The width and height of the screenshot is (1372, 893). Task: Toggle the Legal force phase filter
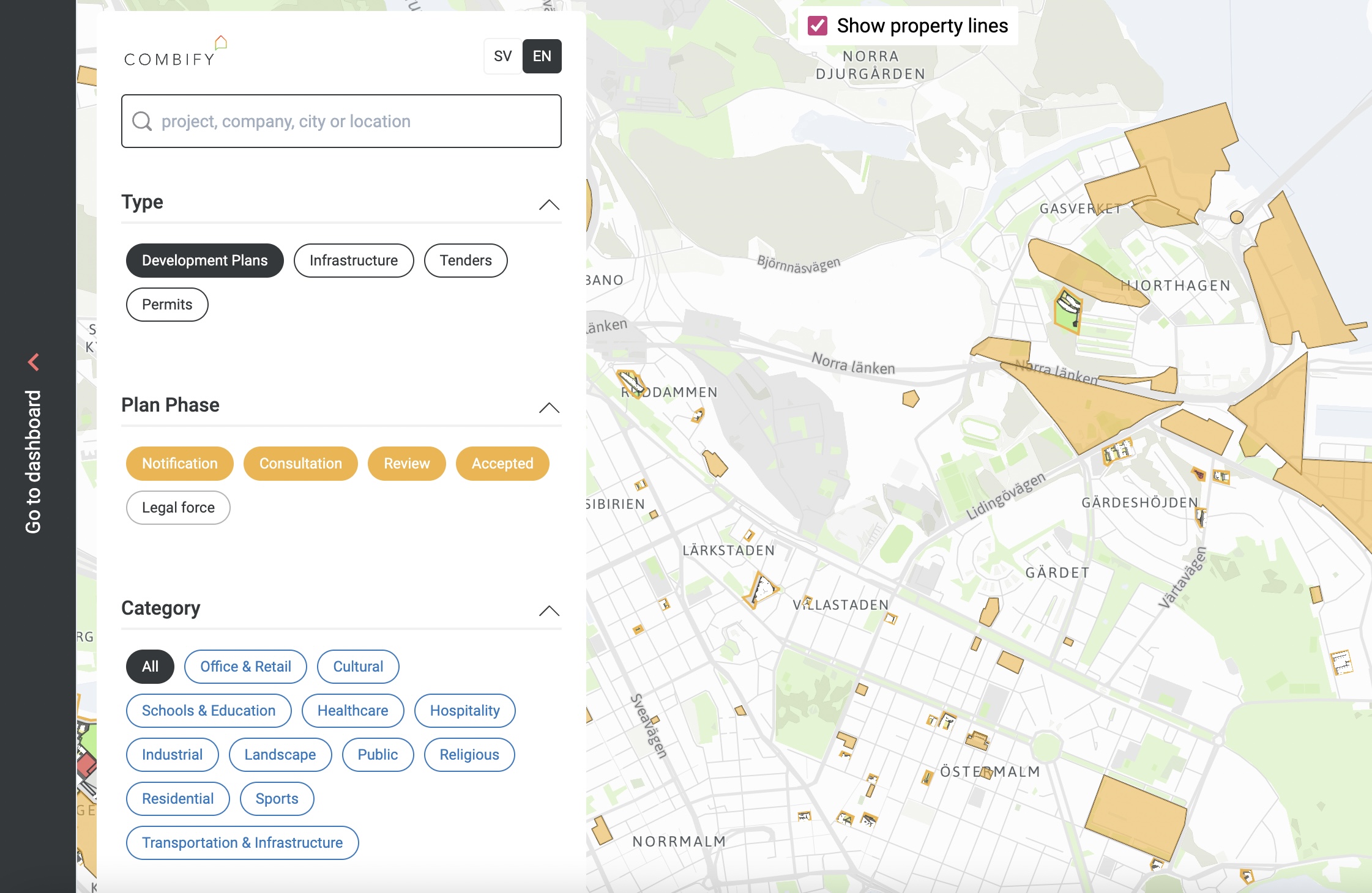pyautogui.click(x=178, y=508)
